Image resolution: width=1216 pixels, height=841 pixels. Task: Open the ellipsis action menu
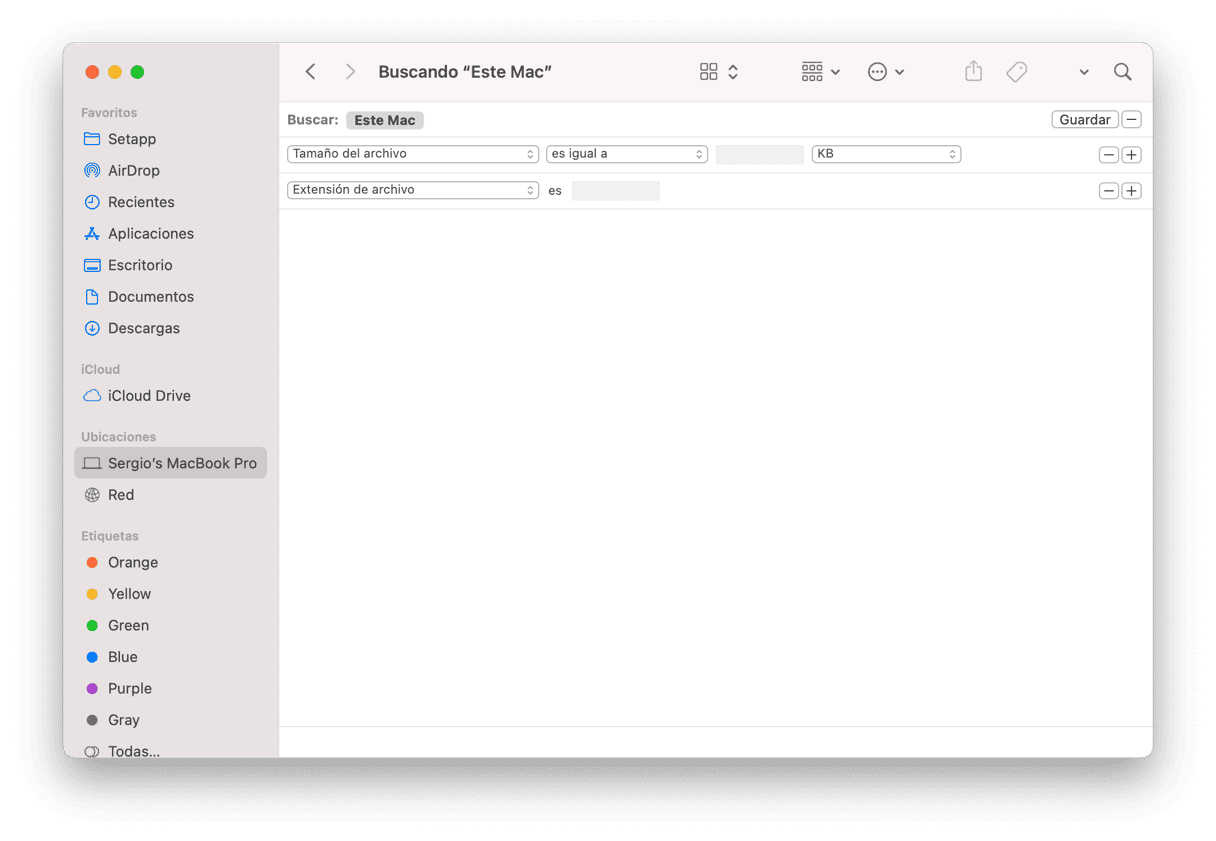pos(877,72)
